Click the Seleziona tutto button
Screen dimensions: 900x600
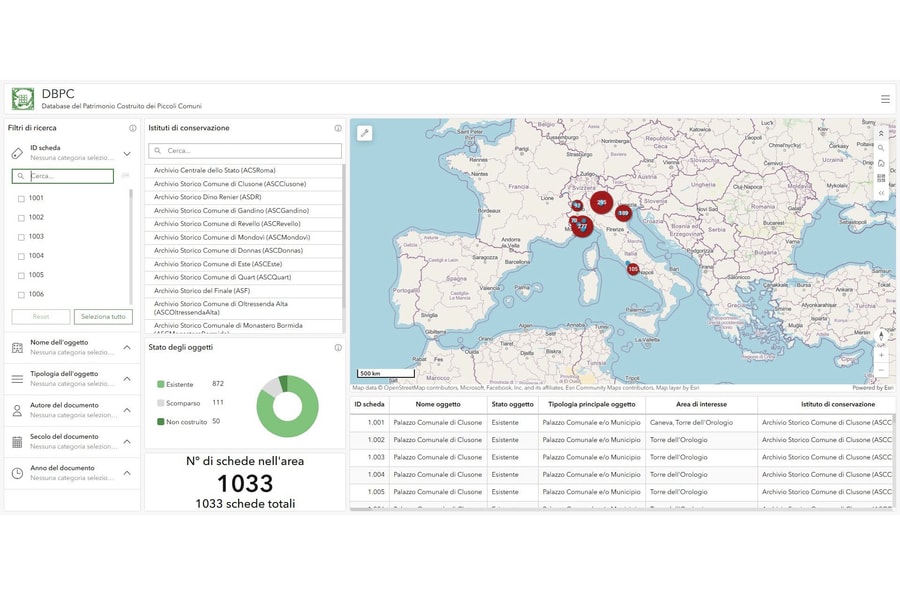tap(103, 317)
